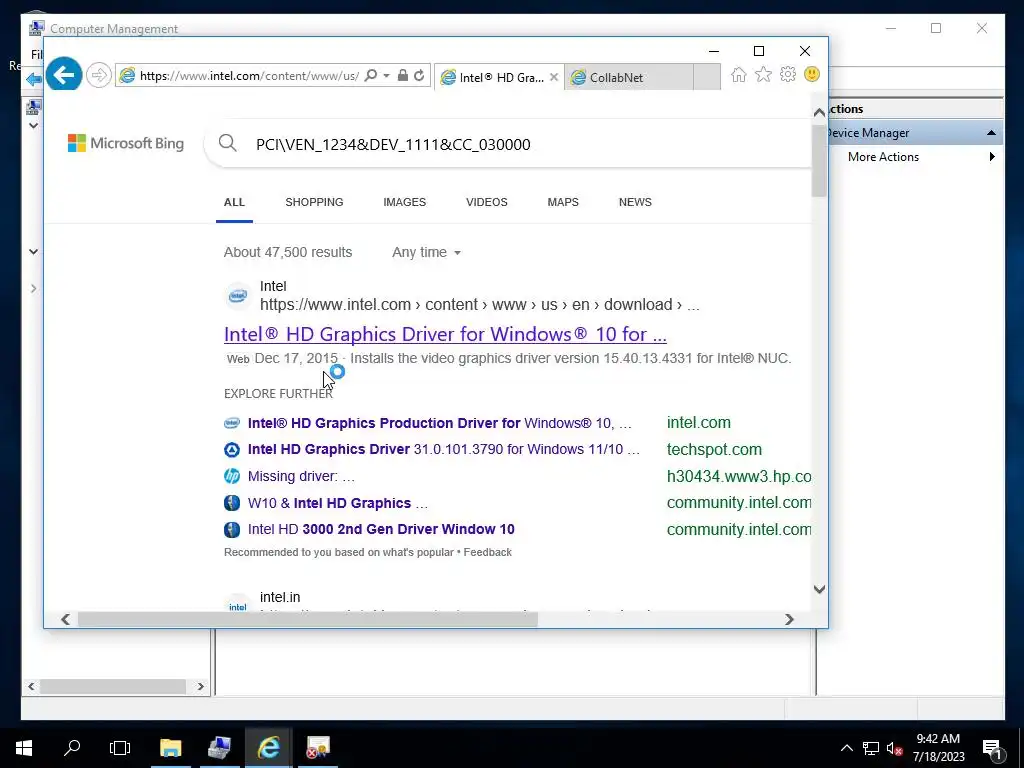Viewport: 1024px width, 768px height.
Task: Click the Feedback link under recommendations
Action: (487, 552)
